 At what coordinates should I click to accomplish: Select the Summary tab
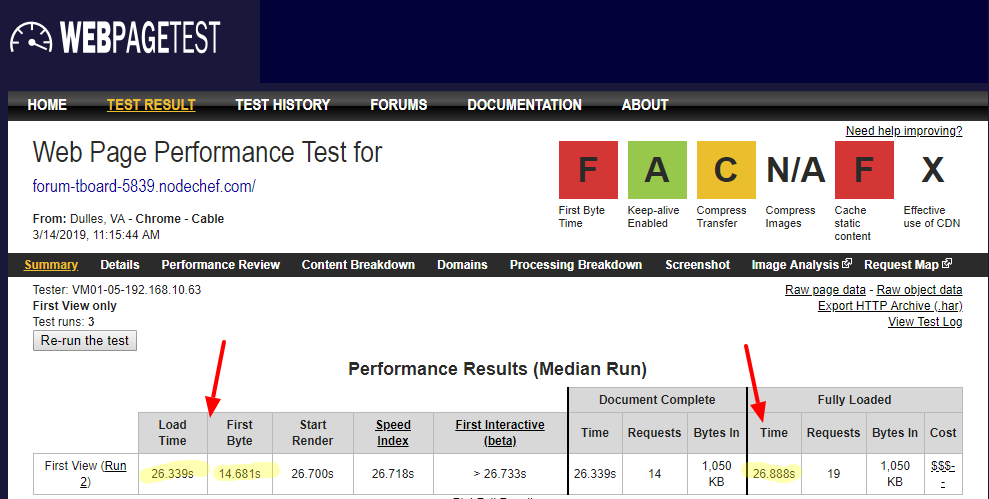pyautogui.click(x=51, y=265)
